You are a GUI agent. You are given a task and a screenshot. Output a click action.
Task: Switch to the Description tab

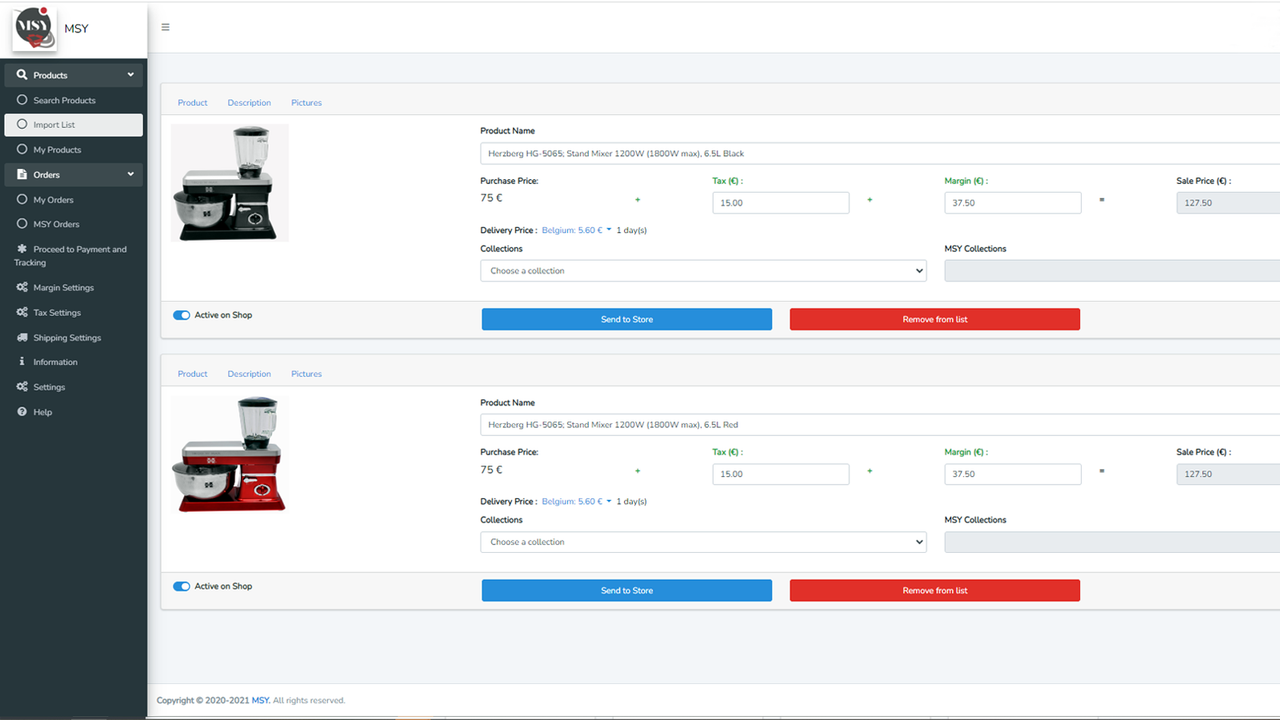[x=249, y=102]
